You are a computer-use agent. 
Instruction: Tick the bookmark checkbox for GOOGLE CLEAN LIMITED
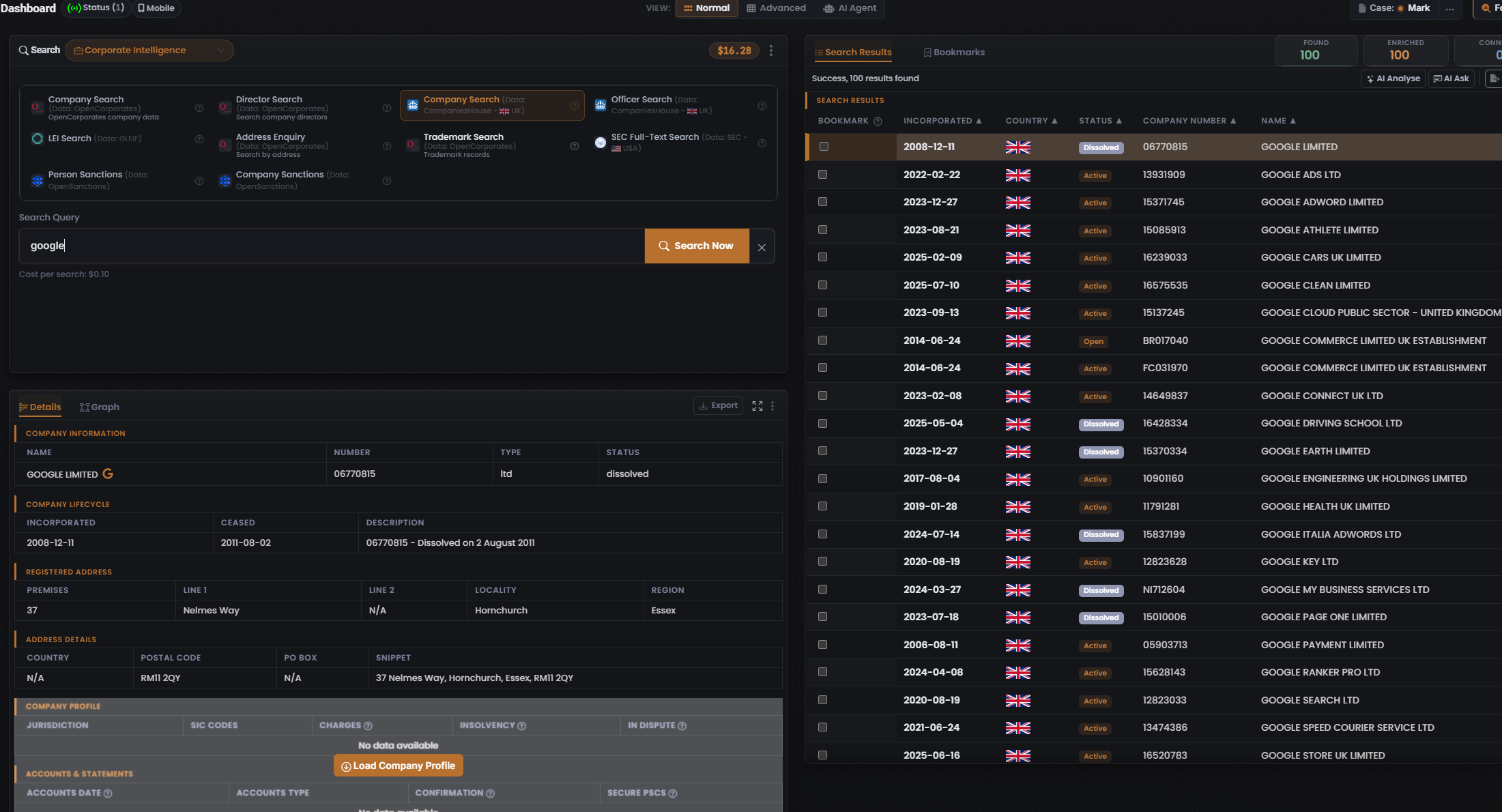coord(823,285)
